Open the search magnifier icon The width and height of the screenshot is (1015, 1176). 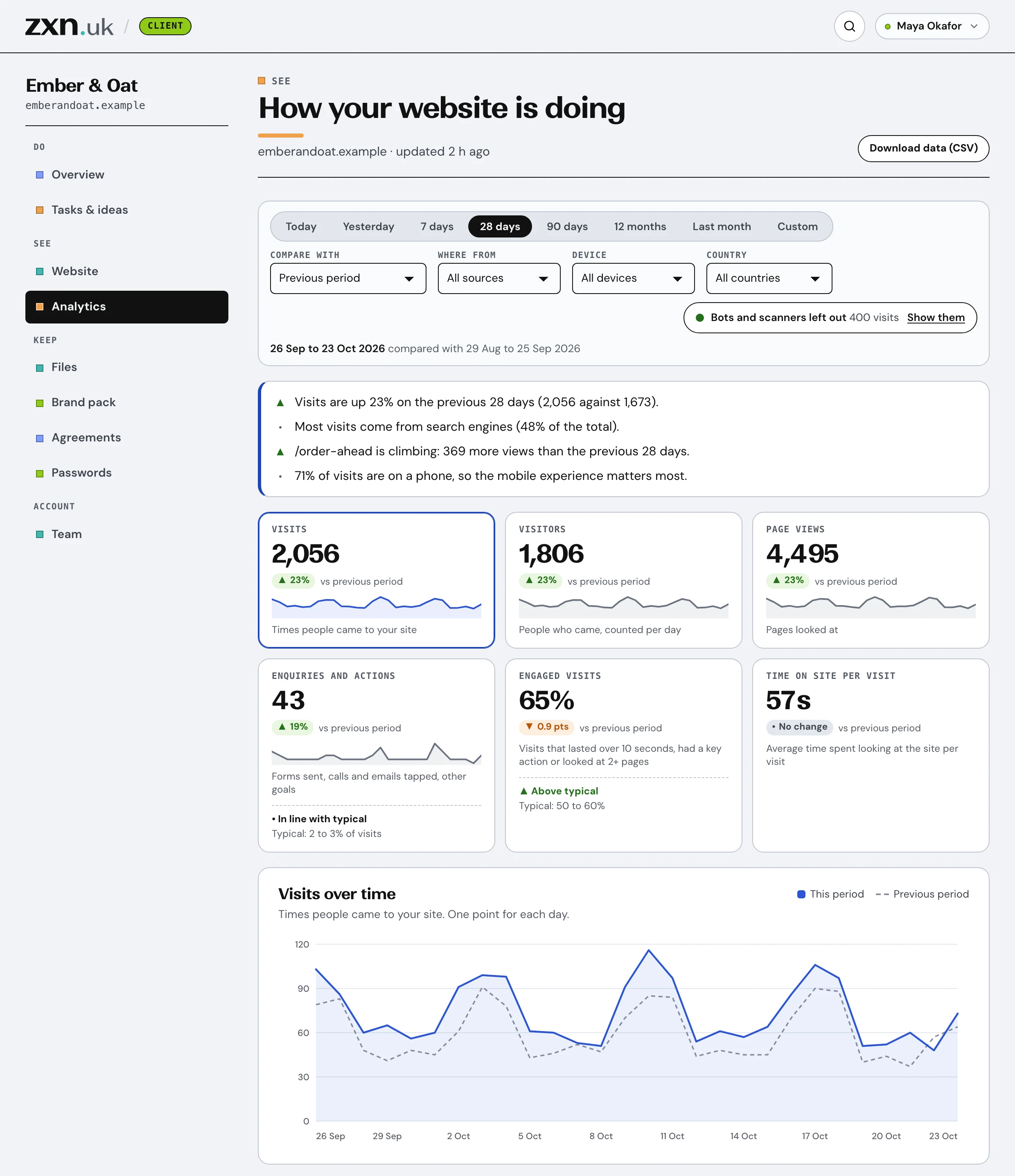(849, 26)
